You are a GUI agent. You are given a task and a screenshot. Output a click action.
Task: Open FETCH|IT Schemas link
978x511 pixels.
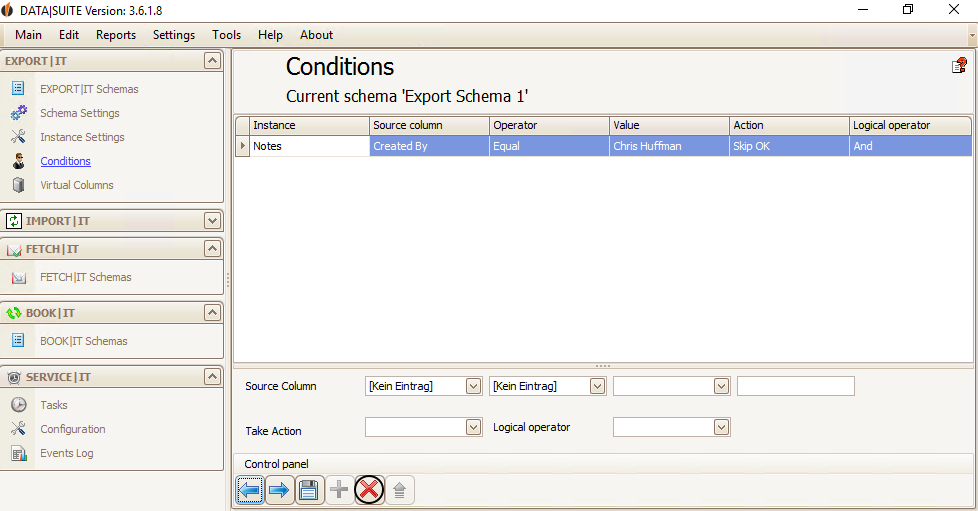(85, 277)
